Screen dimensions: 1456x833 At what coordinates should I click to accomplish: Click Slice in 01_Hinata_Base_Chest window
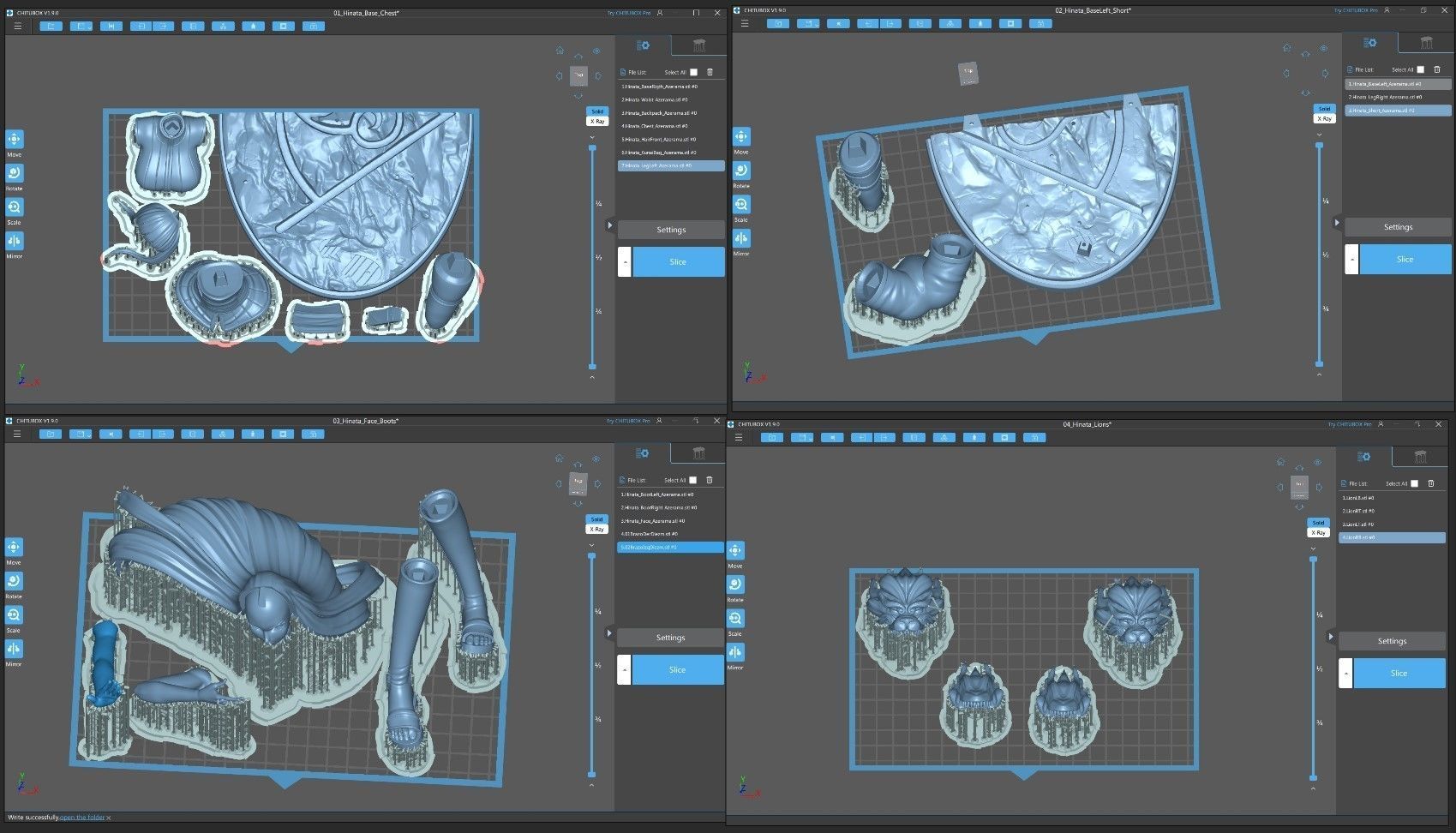click(x=678, y=261)
